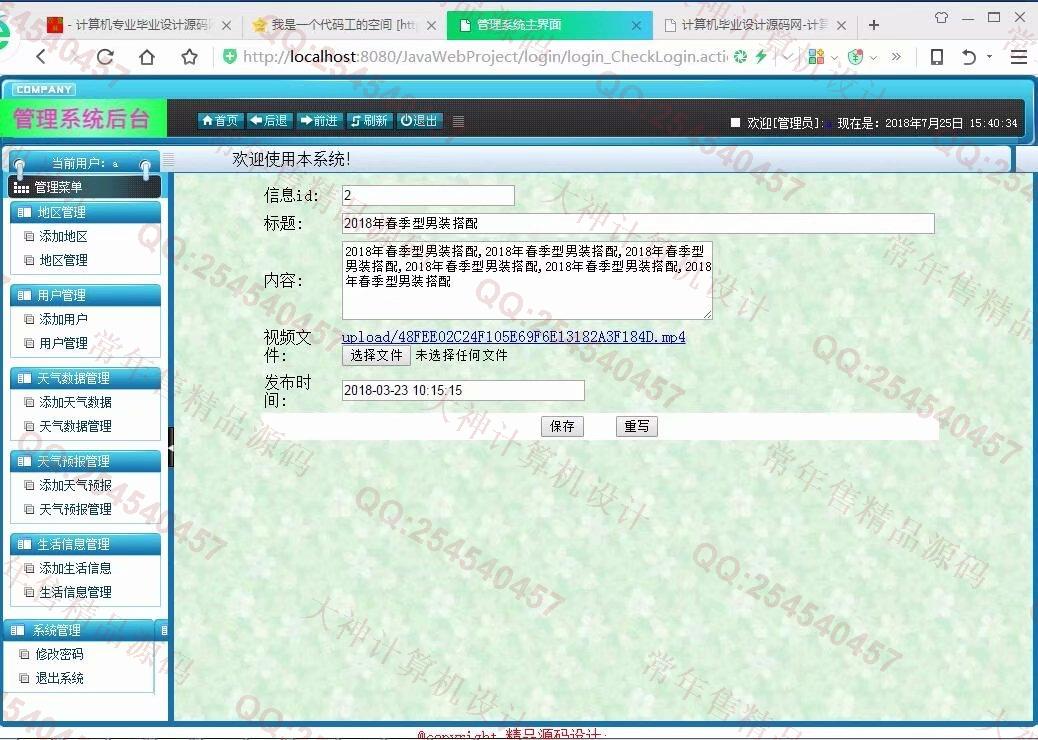
Task: Open 地区管理 sub-item in sidebar
Action: (x=64, y=260)
